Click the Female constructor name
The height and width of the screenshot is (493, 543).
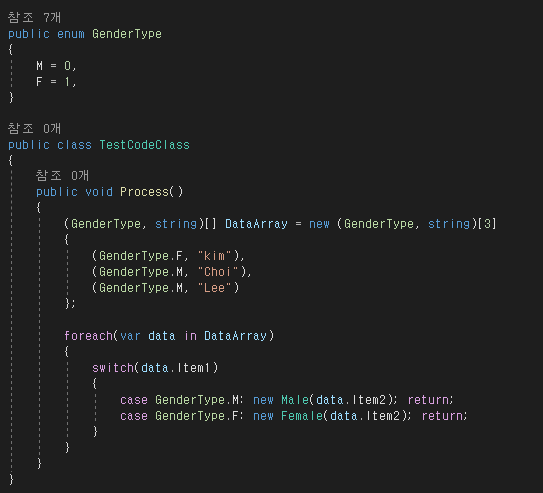point(302,416)
